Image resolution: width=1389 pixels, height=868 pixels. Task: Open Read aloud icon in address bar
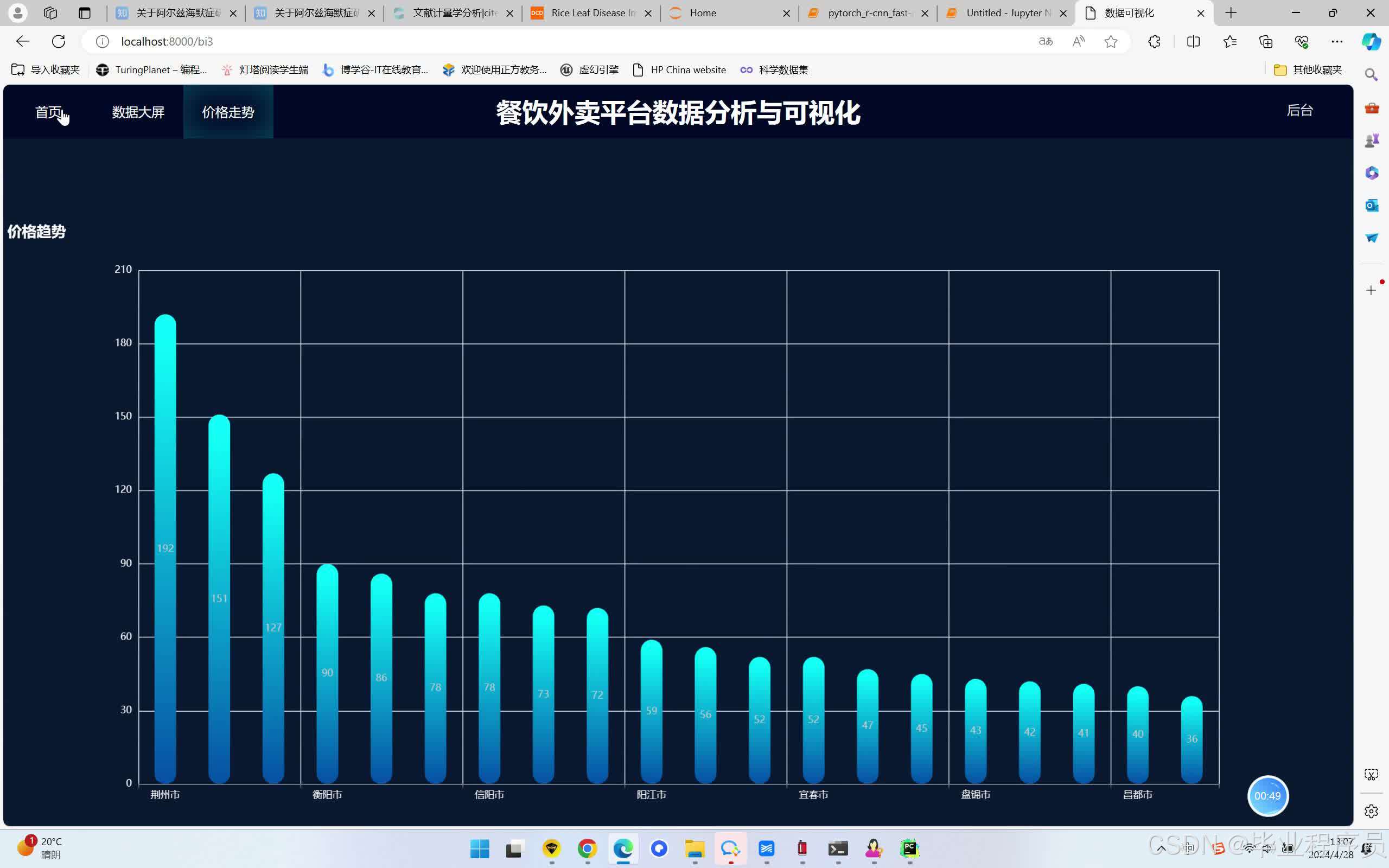(x=1079, y=41)
